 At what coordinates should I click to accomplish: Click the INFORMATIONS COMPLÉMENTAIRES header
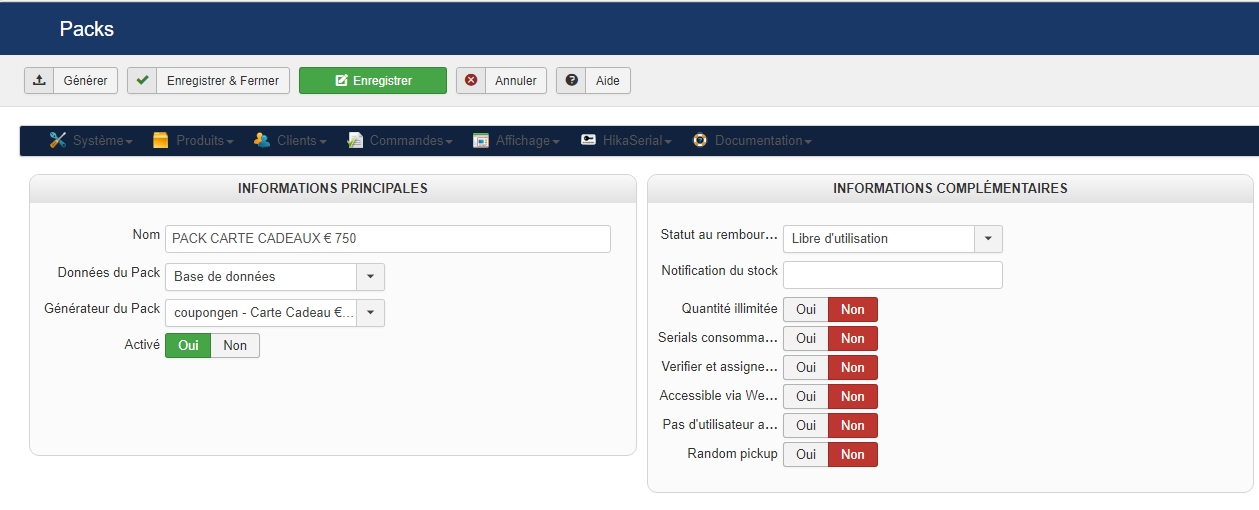(x=950, y=188)
